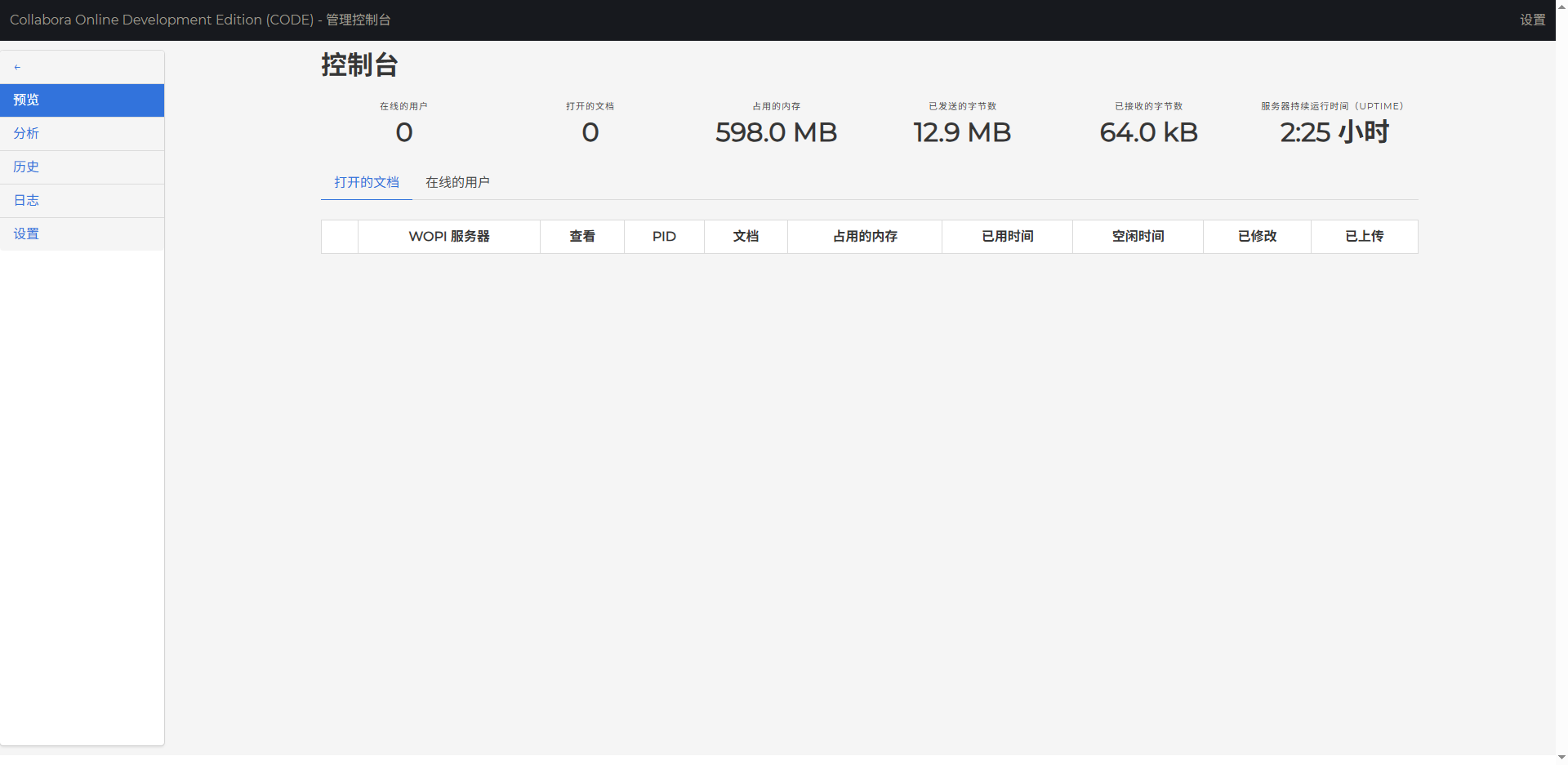Click the 已修改 column header
This screenshot has height=765, width=1568.
pyautogui.click(x=1257, y=236)
